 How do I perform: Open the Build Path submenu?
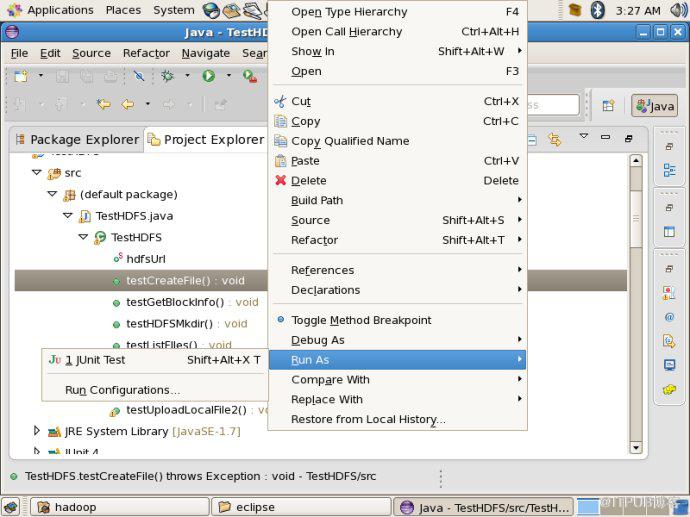tap(398, 200)
